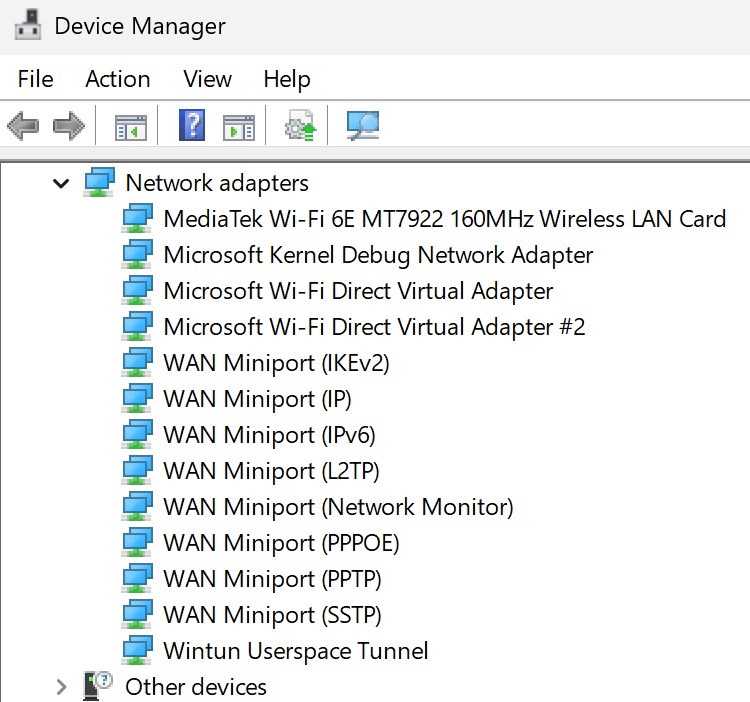Select Microsoft Kernel Debug Network Adapter
The image size is (750, 702).
coord(378,255)
